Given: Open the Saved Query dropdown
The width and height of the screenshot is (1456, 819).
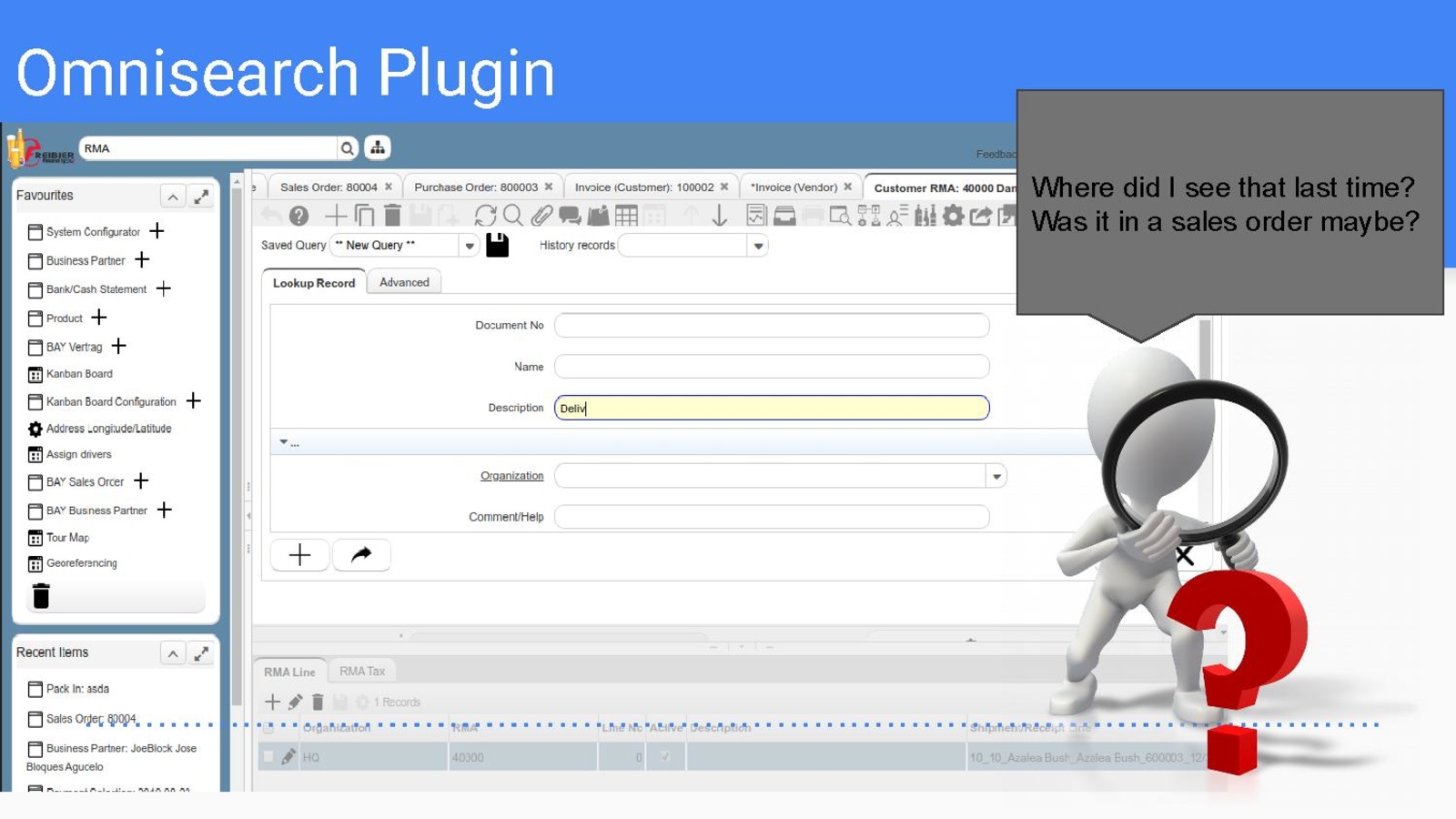Looking at the screenshot, I should coord(470,246).
